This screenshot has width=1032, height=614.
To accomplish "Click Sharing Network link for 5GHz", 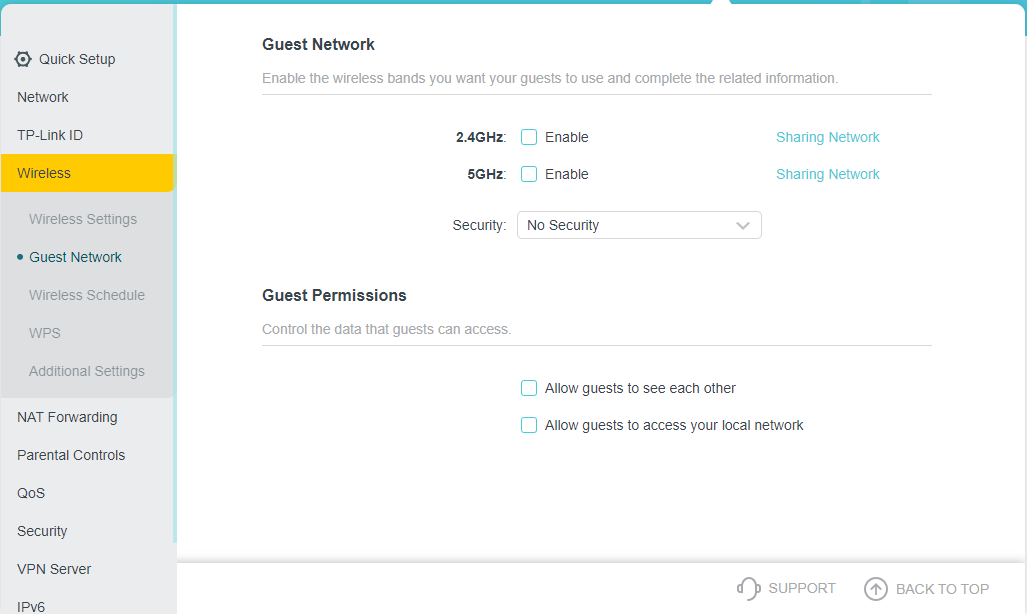I will (x=827, y=175).
